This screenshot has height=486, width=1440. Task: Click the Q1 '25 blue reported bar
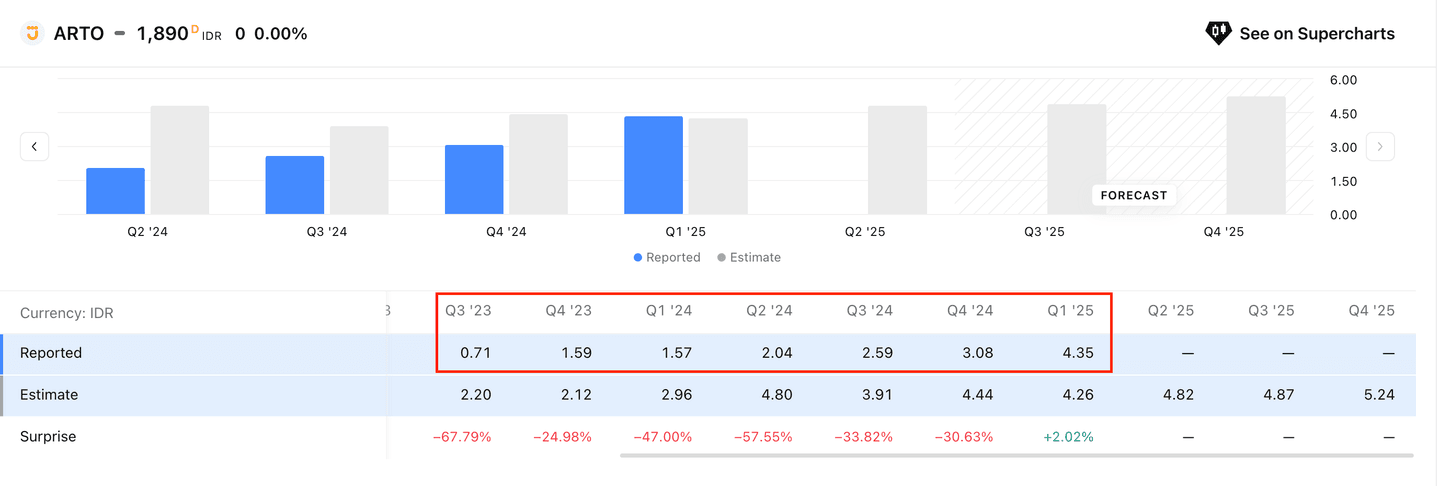[x=653, y=165]
